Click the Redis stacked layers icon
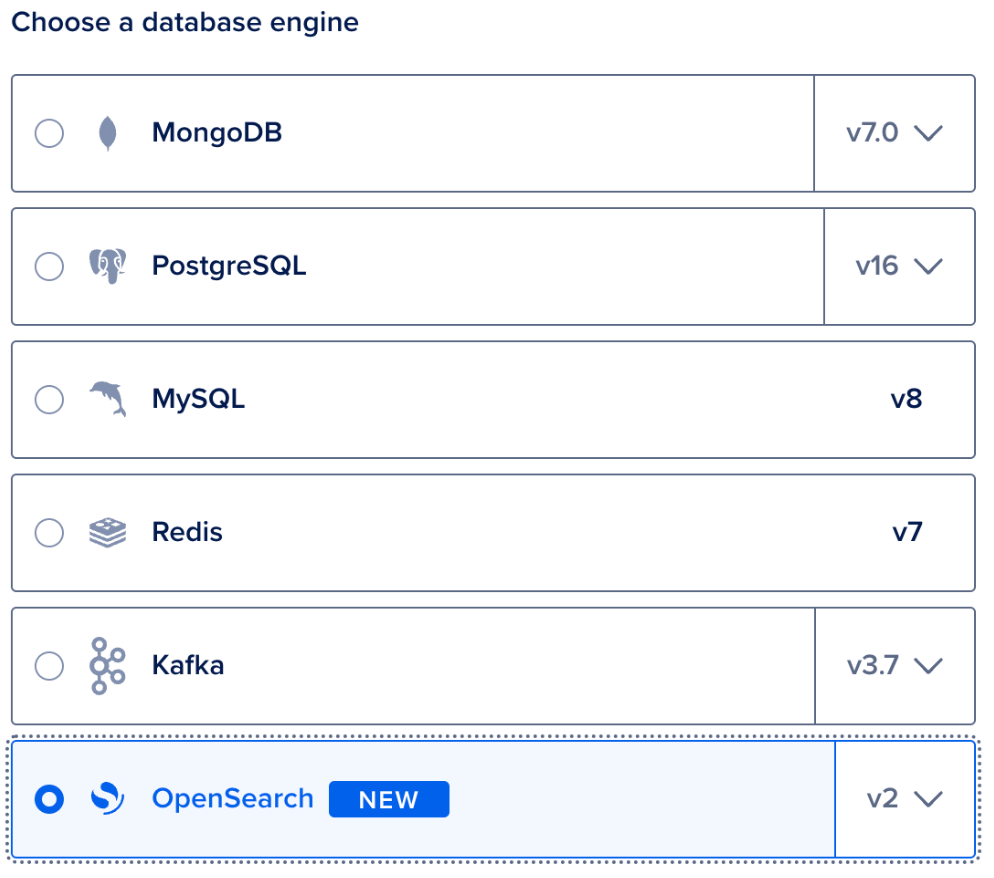 click(x=108, y=533)
